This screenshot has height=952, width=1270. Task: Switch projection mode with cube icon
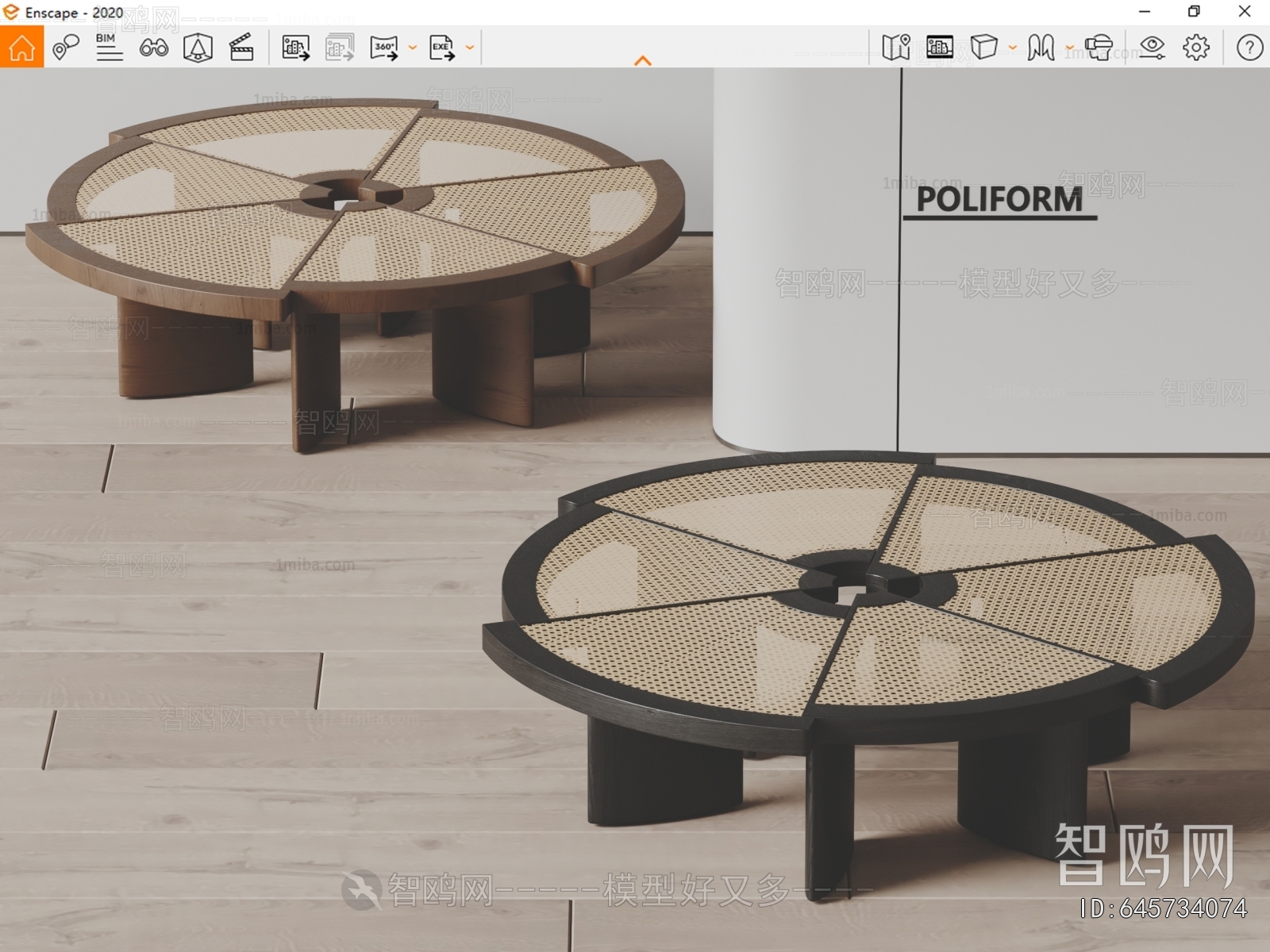pyautogui.click(x=983, y=47)
